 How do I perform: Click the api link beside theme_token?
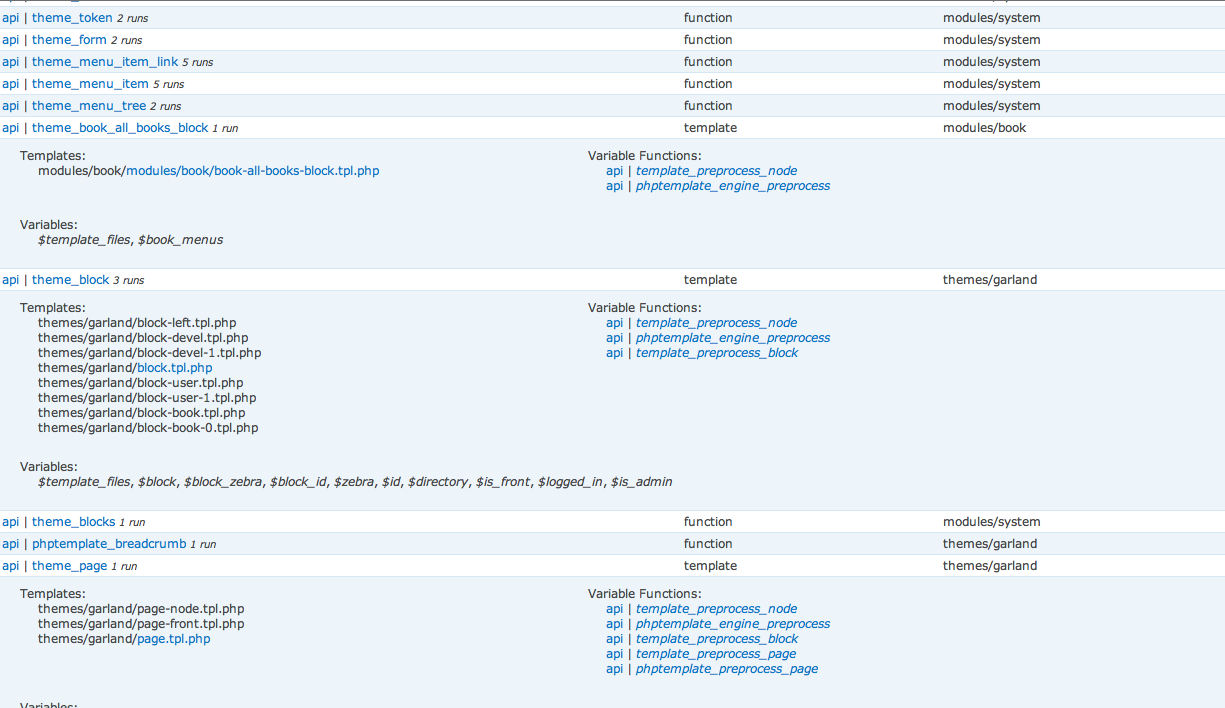[x=11, y=18]
